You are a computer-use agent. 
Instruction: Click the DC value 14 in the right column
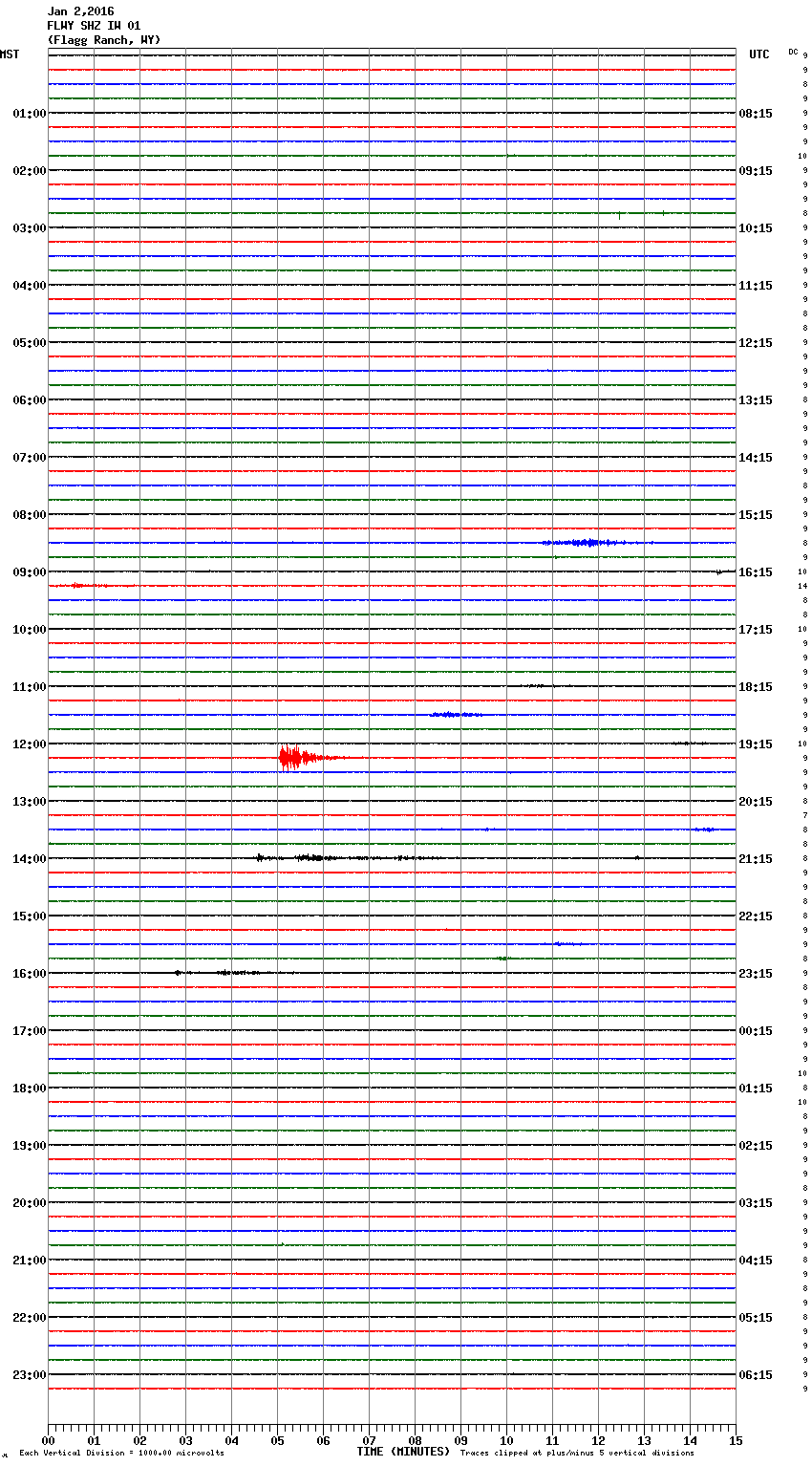[x=802, y=586]
